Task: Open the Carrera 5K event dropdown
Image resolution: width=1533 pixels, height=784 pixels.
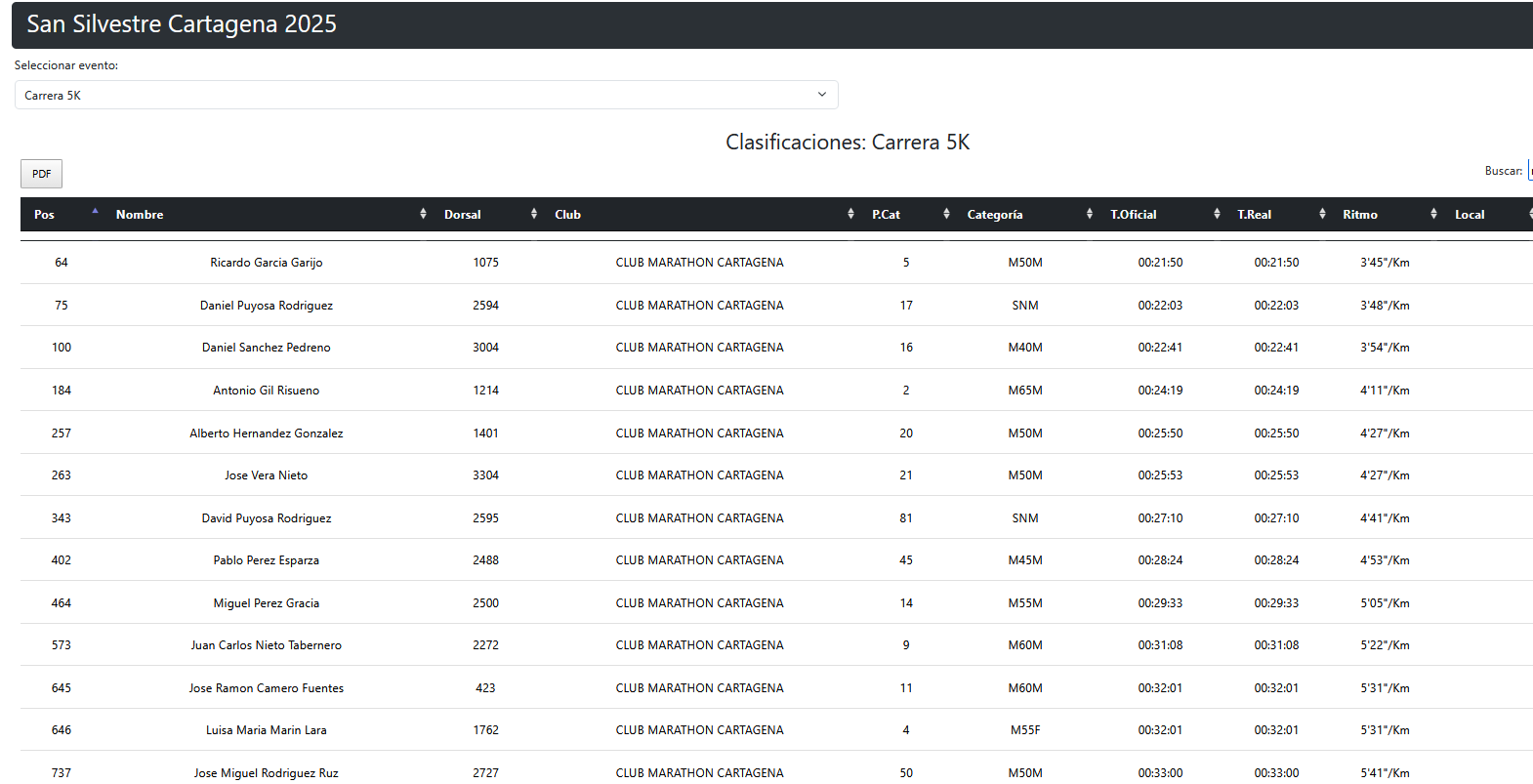Action: coord(426,95)
